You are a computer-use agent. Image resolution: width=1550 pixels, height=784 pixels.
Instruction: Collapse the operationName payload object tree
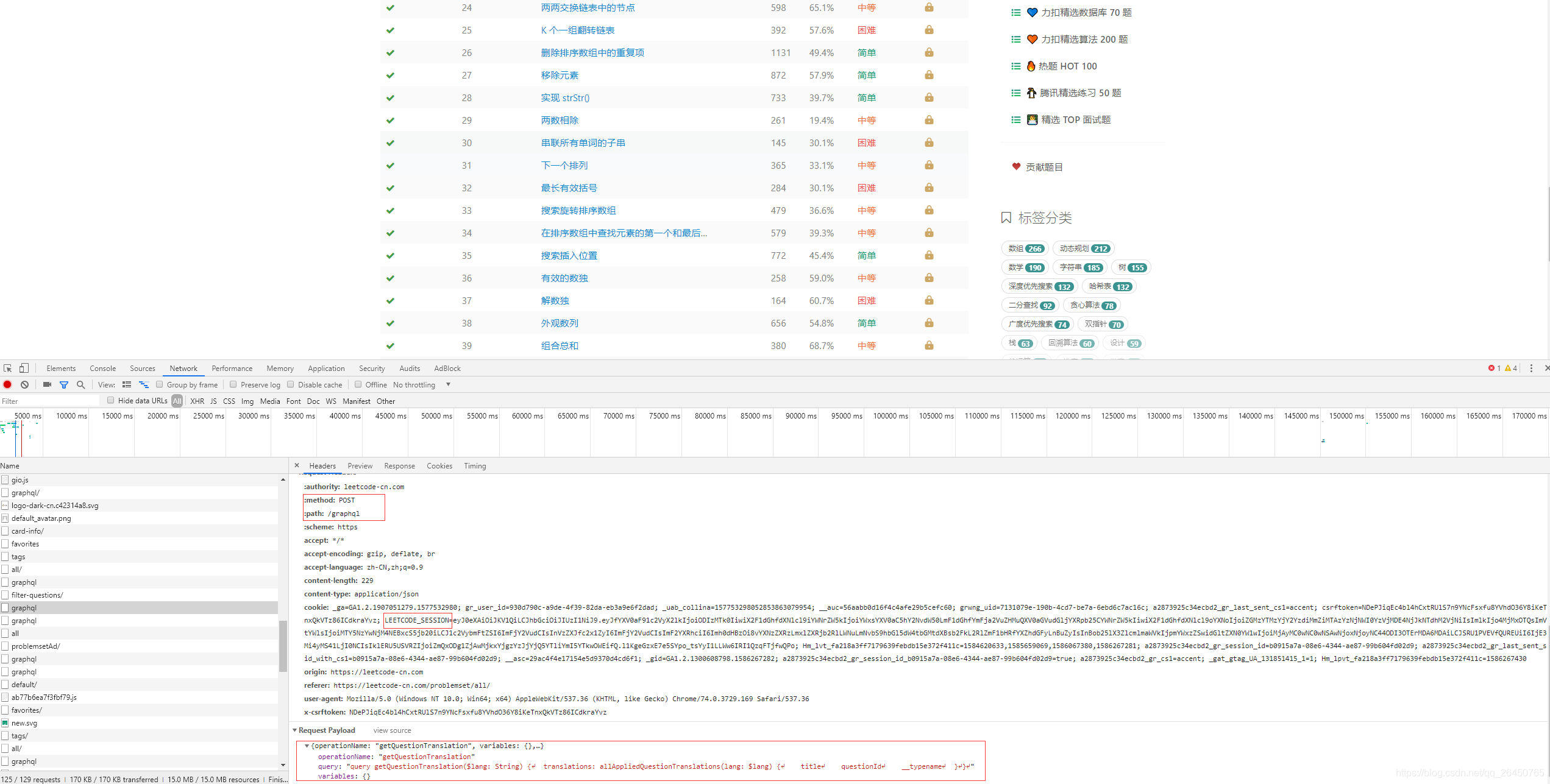tap(307, 746)
